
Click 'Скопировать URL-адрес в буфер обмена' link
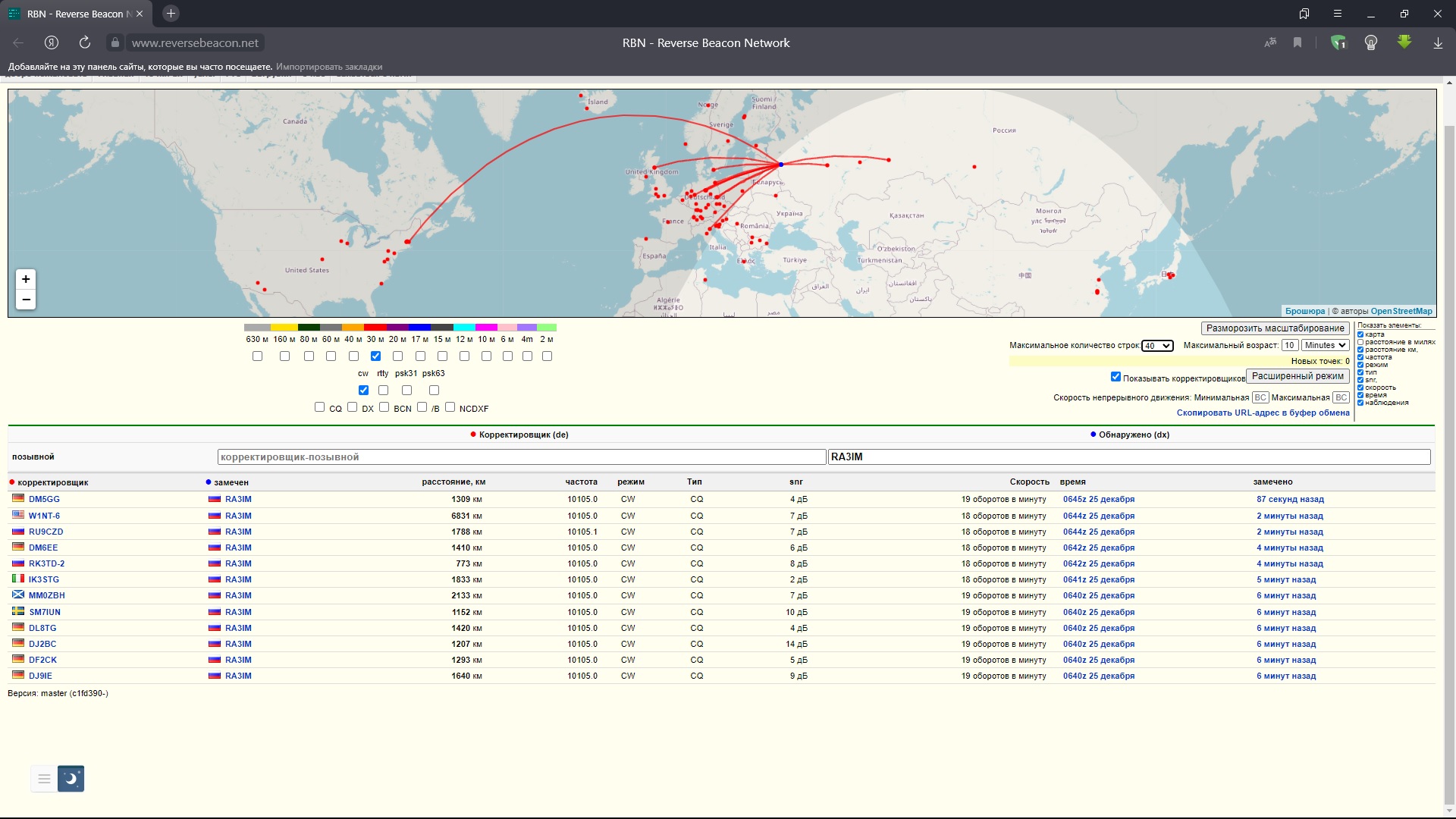[1263, 413]
